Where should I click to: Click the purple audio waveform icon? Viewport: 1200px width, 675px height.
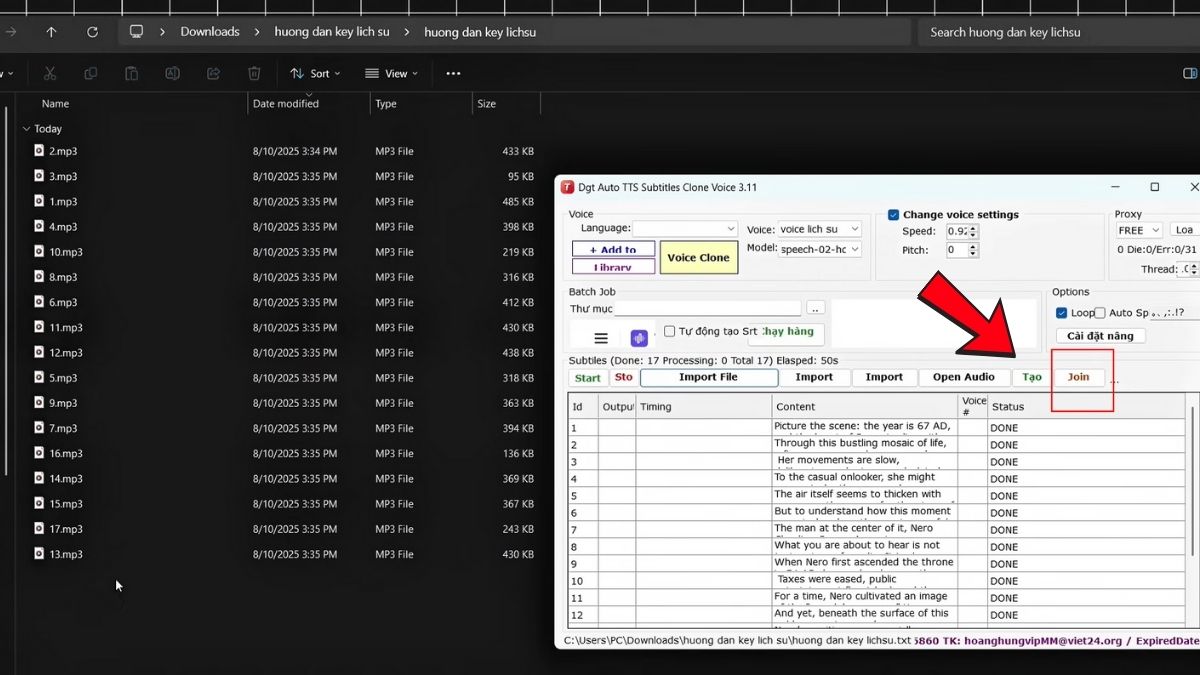639,338
